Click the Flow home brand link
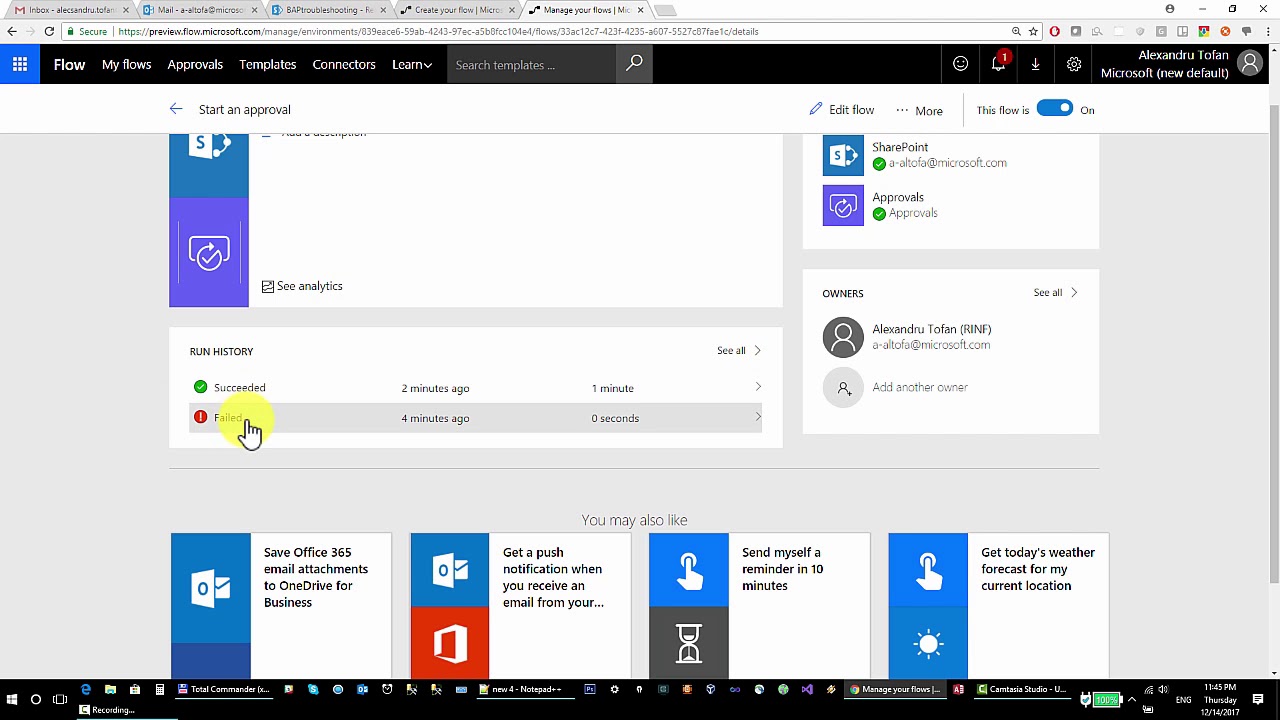Viewport: 1280px width, 720px height. tap(69, 65)
